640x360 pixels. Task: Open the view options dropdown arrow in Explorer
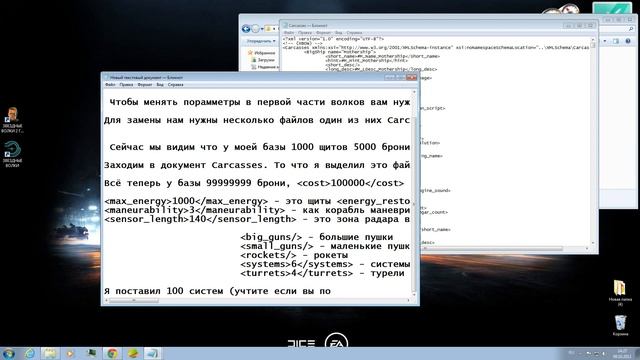(x=605, y=41)
